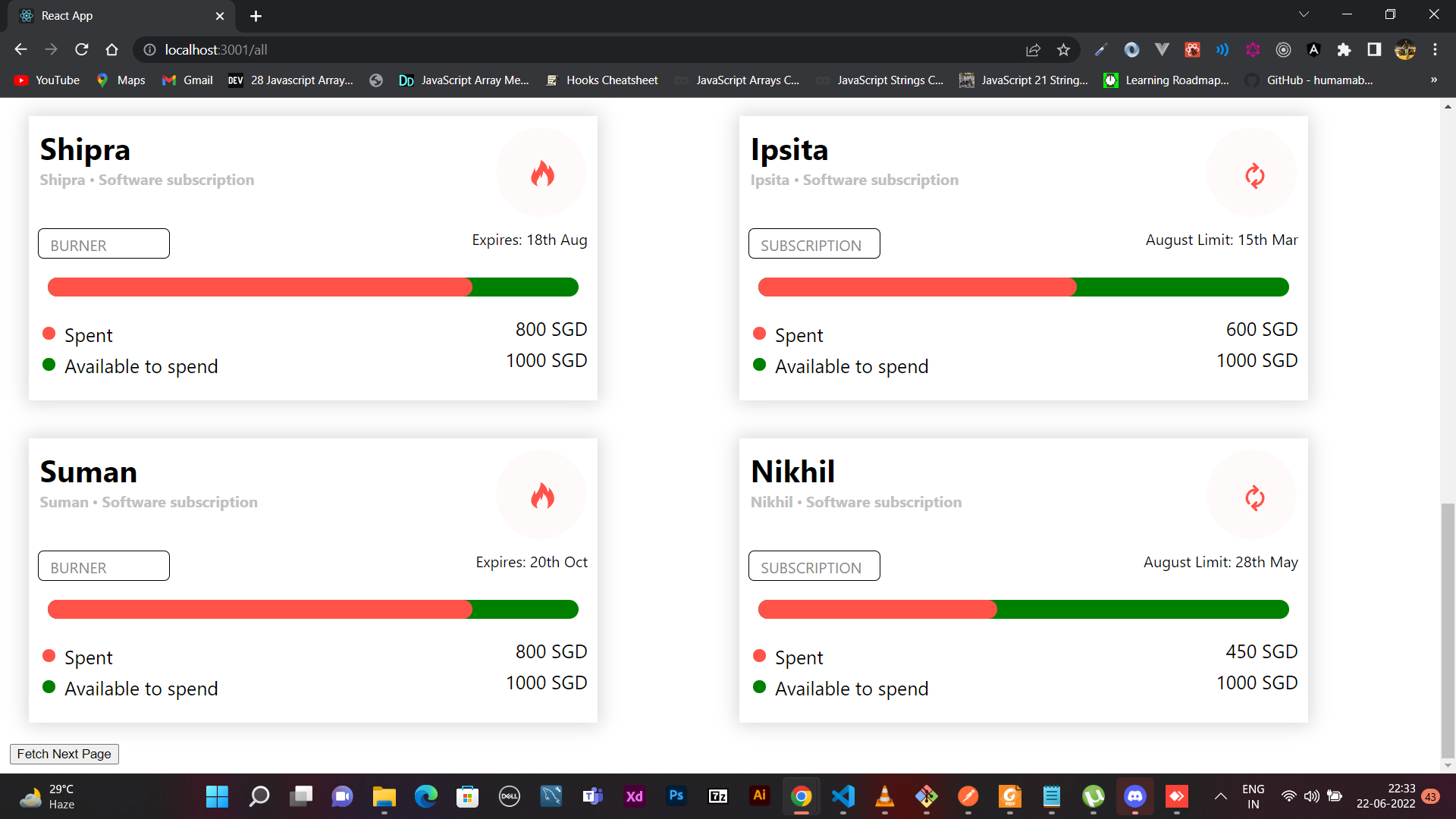Image resolution: width=1456 pixels, height=819 pixels.
Task: Open Visual Studio Code from the taskbar
Action: [x=843, y=796]
